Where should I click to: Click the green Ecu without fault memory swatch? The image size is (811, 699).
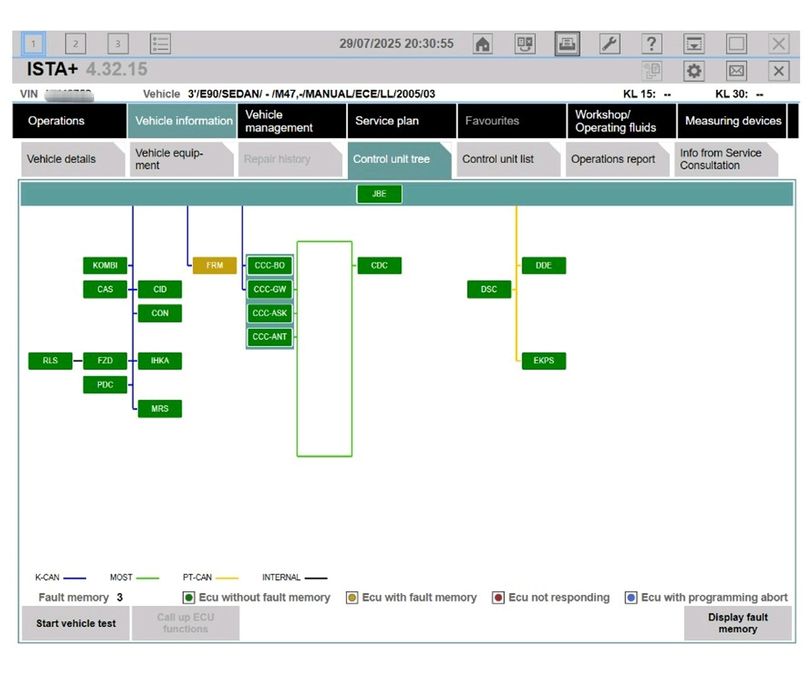click(189, 598)
